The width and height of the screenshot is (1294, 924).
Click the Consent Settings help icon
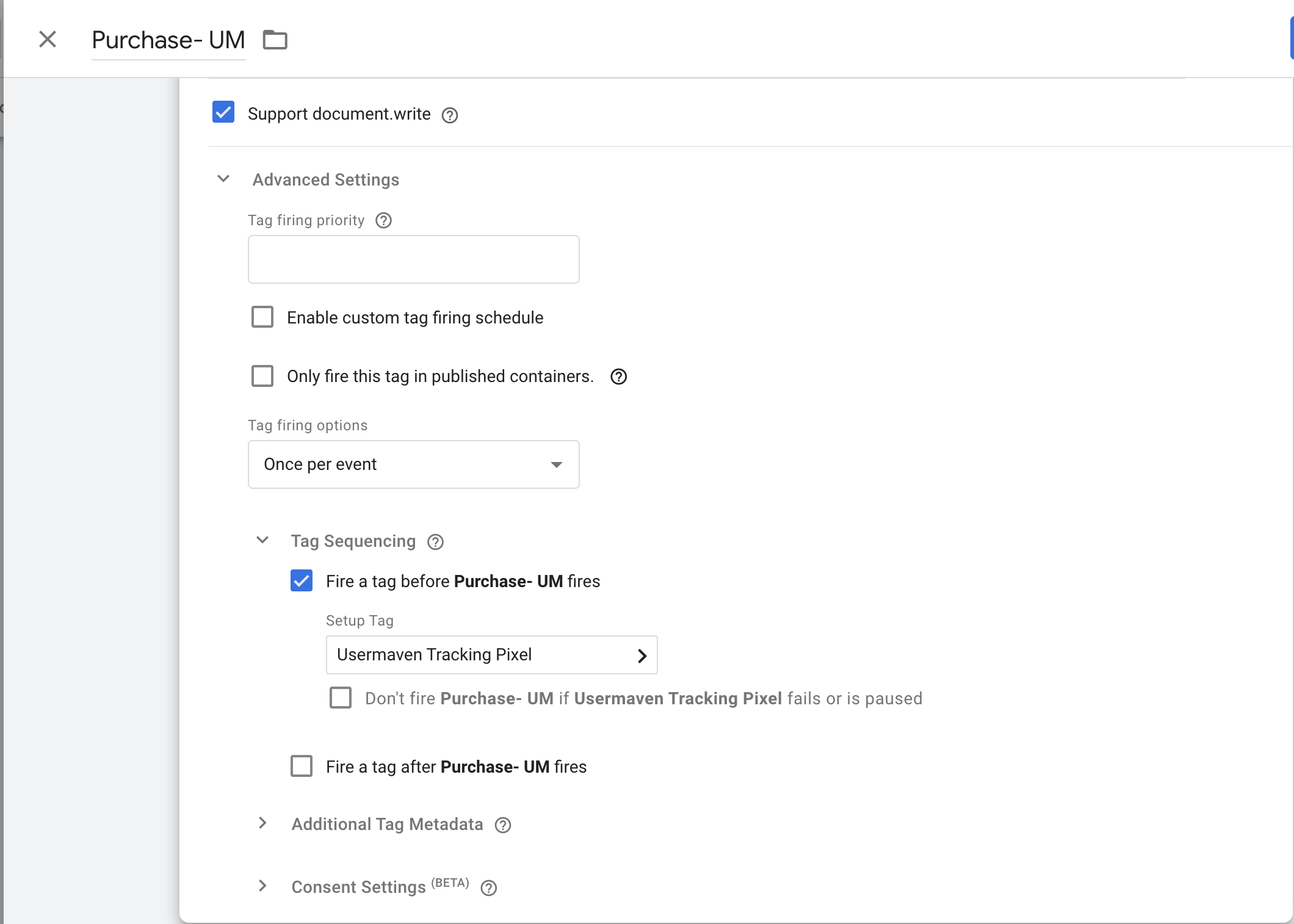488,888
